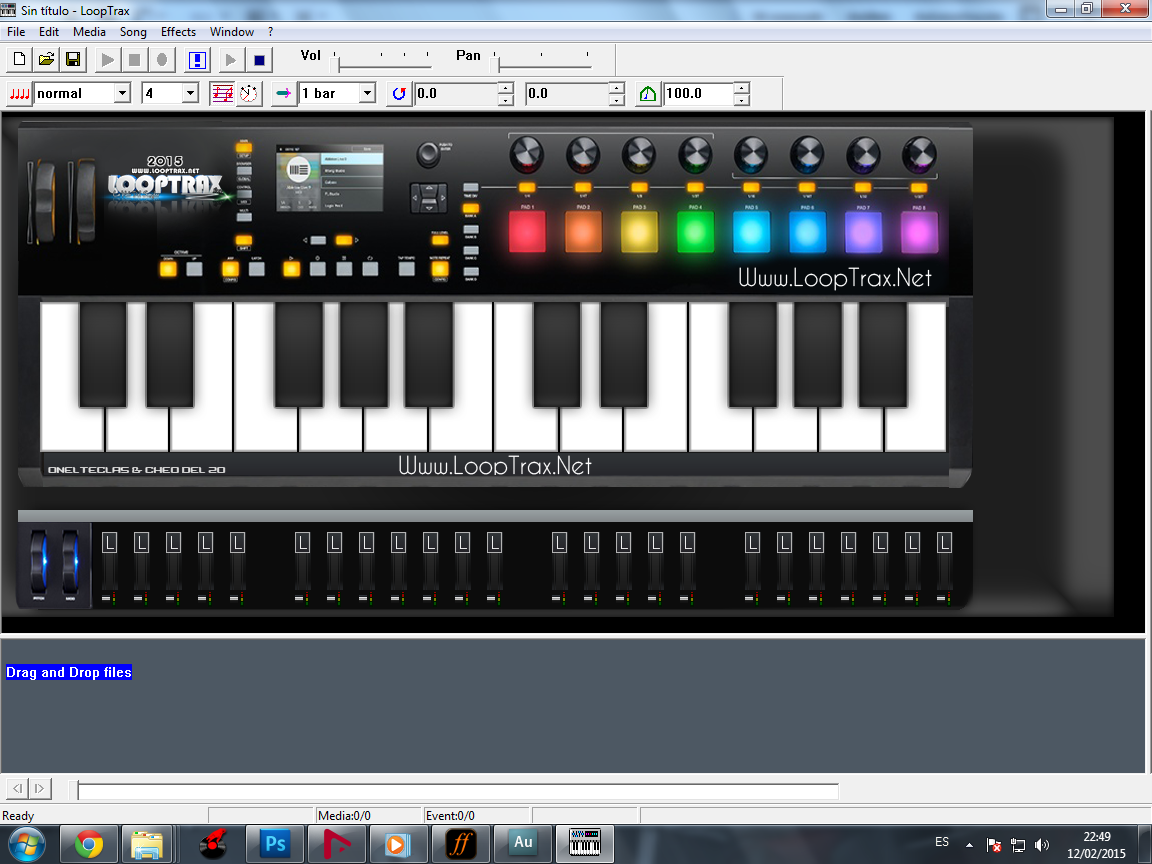
Task: Hit the purple PAD 7
Action: tap(863, 231)
